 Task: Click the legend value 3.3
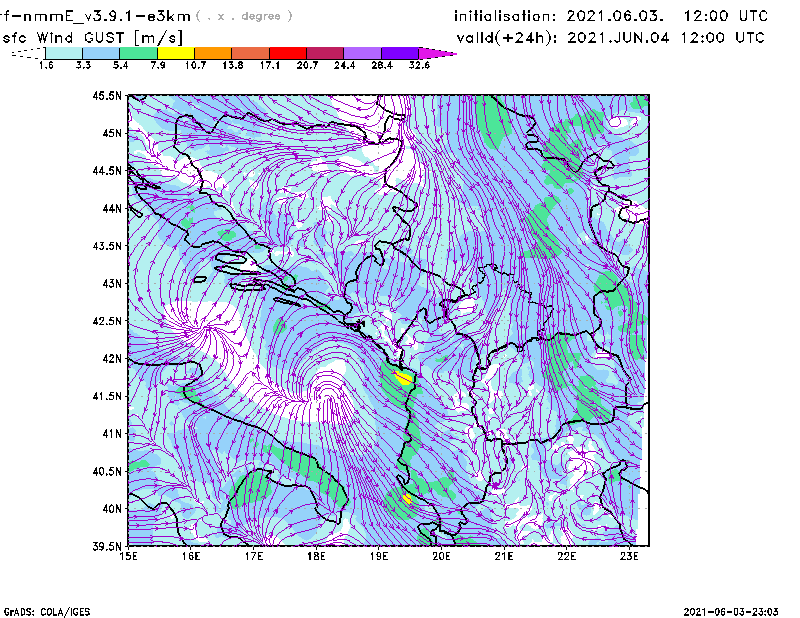(x=83, y=65)
